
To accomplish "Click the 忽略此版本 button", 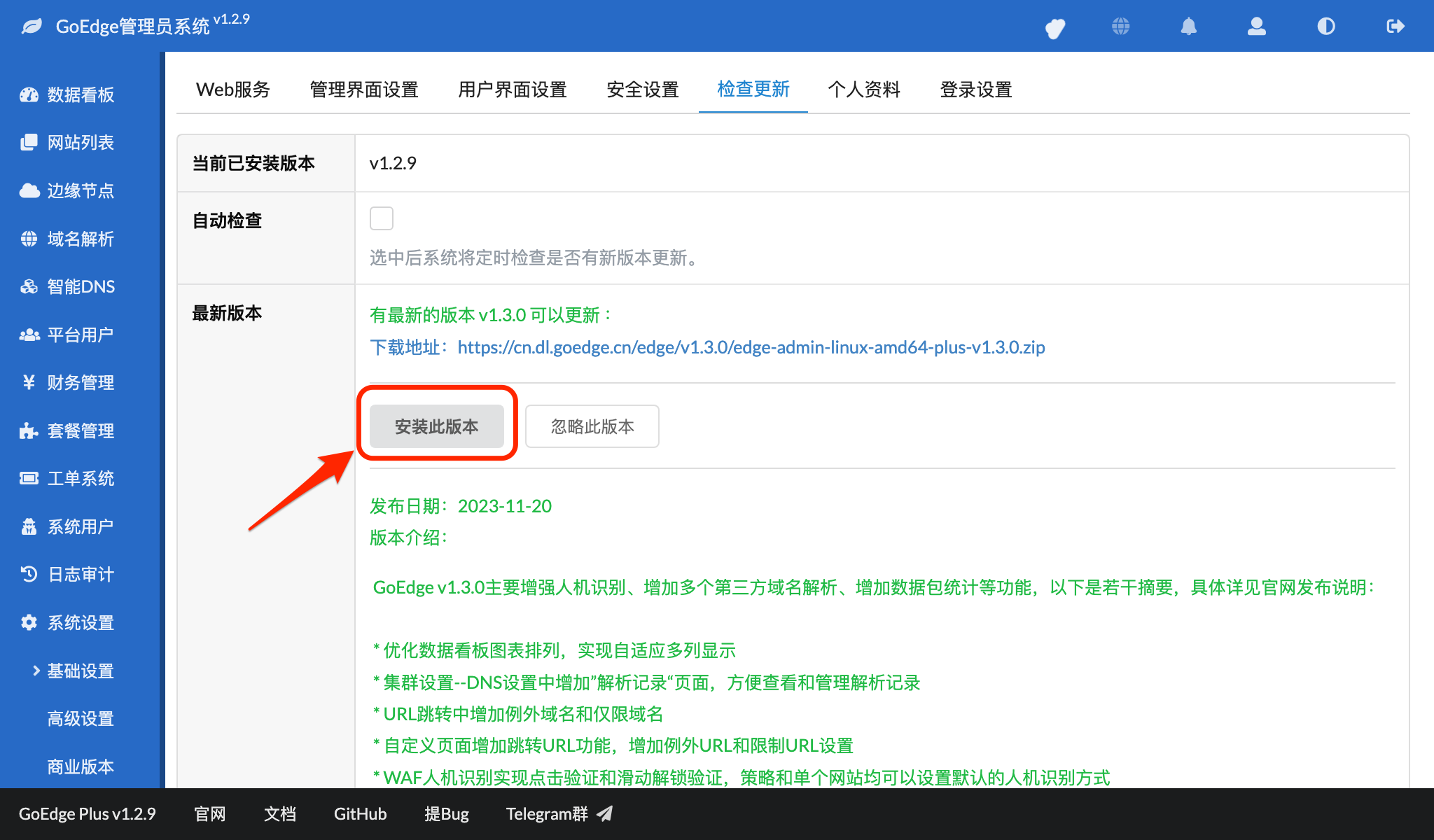I will click(x=592, y=426).
